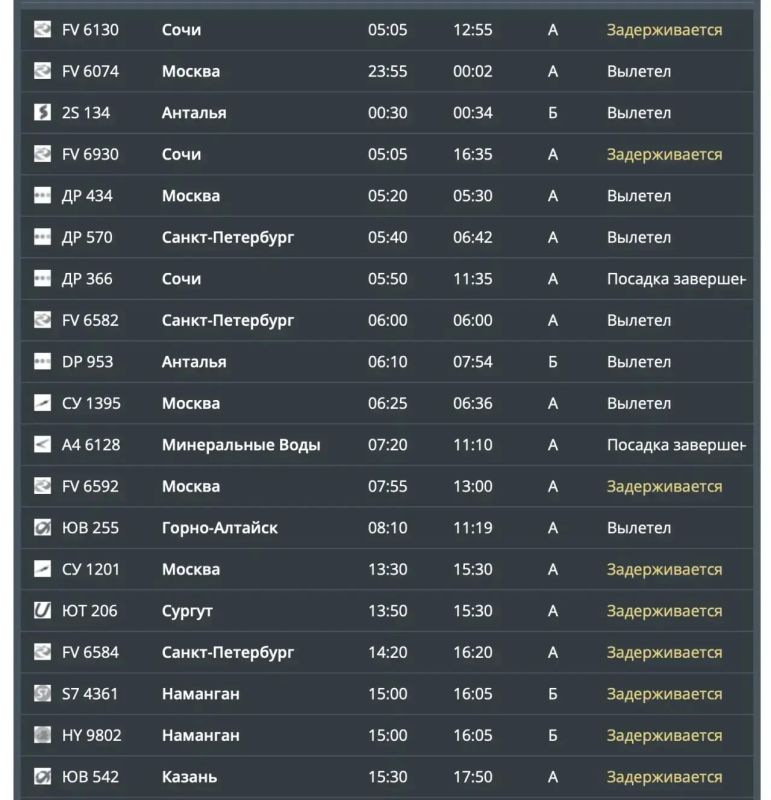Screen dimensions: 771x800
Task: Click the airline icon beside ЮВ 255
Action: (x=42, y=528)
